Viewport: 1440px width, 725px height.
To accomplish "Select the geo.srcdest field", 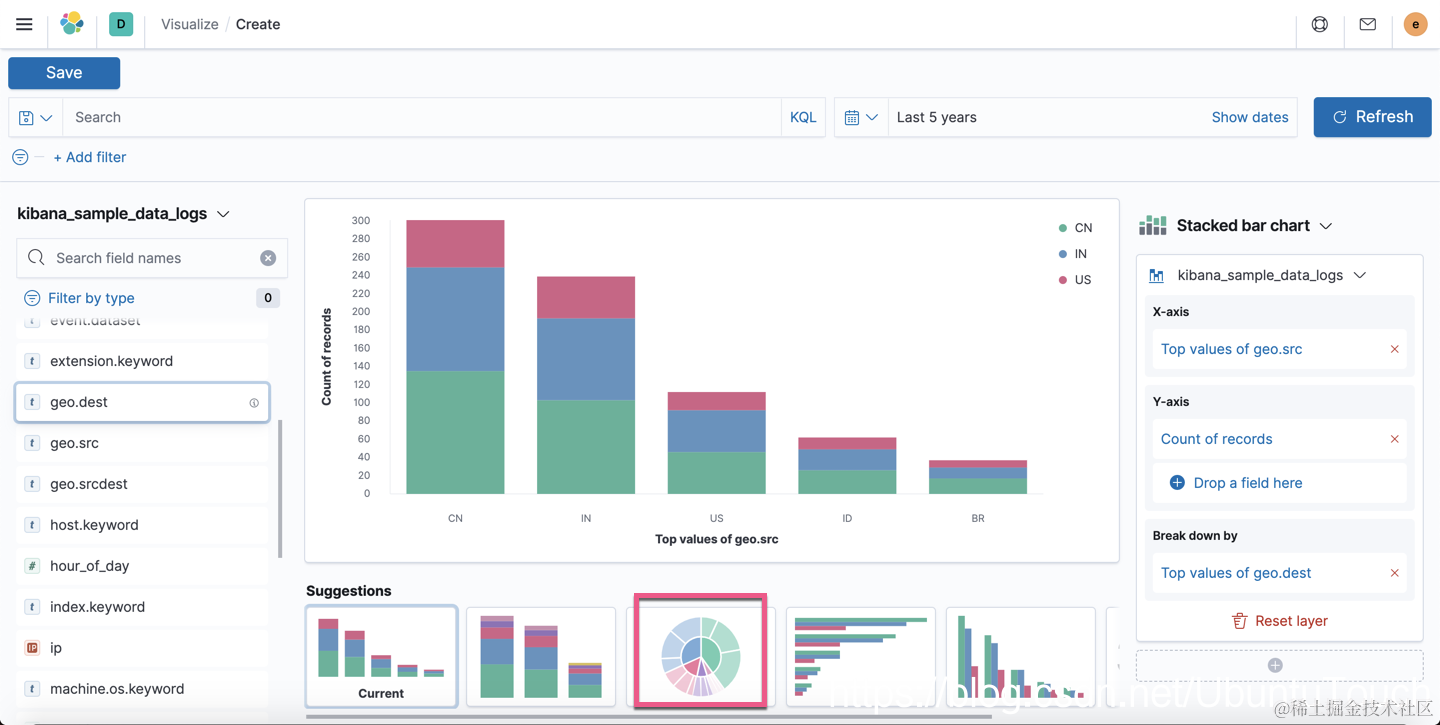I will coord(142,484).
